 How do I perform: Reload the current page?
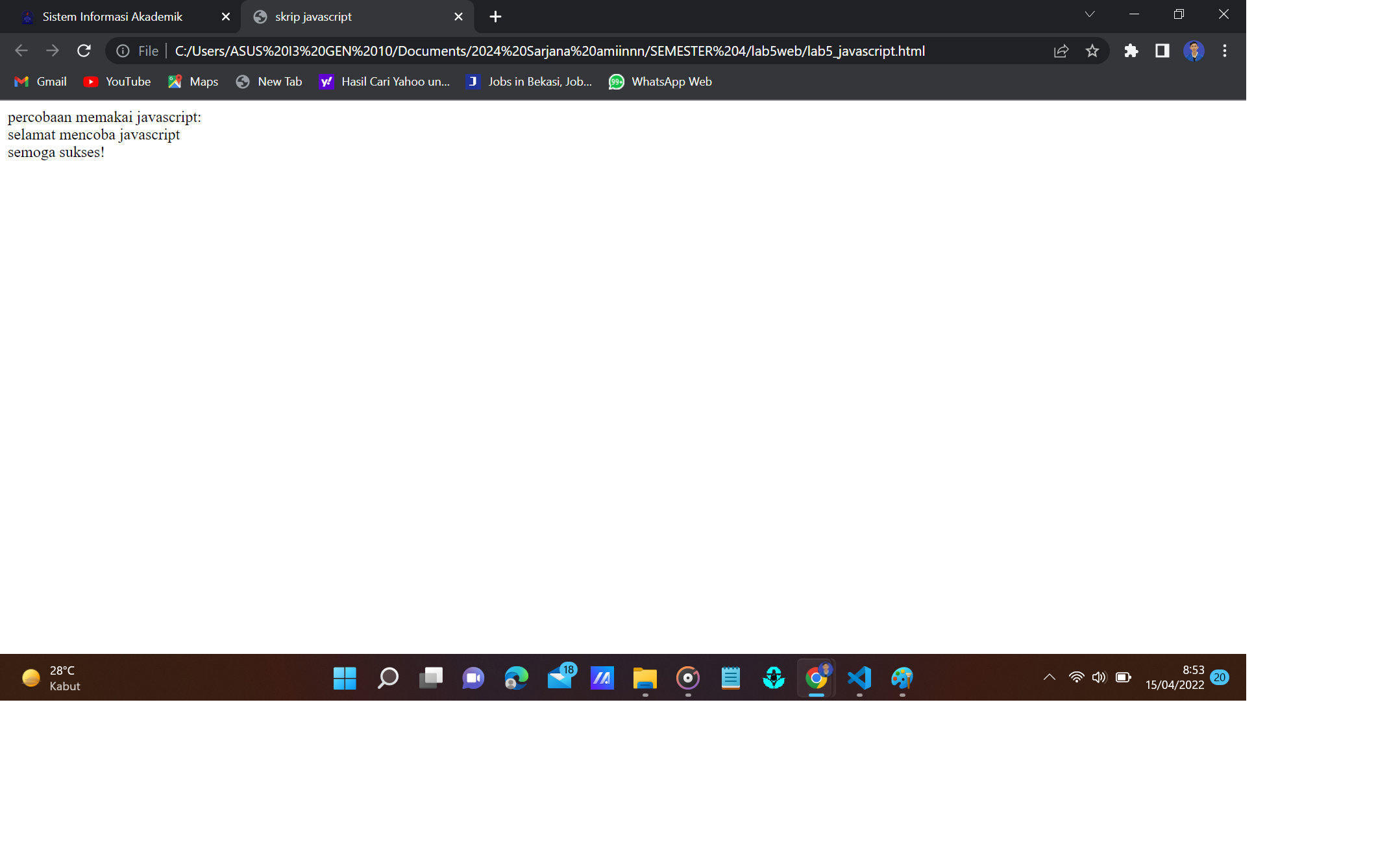84,51
